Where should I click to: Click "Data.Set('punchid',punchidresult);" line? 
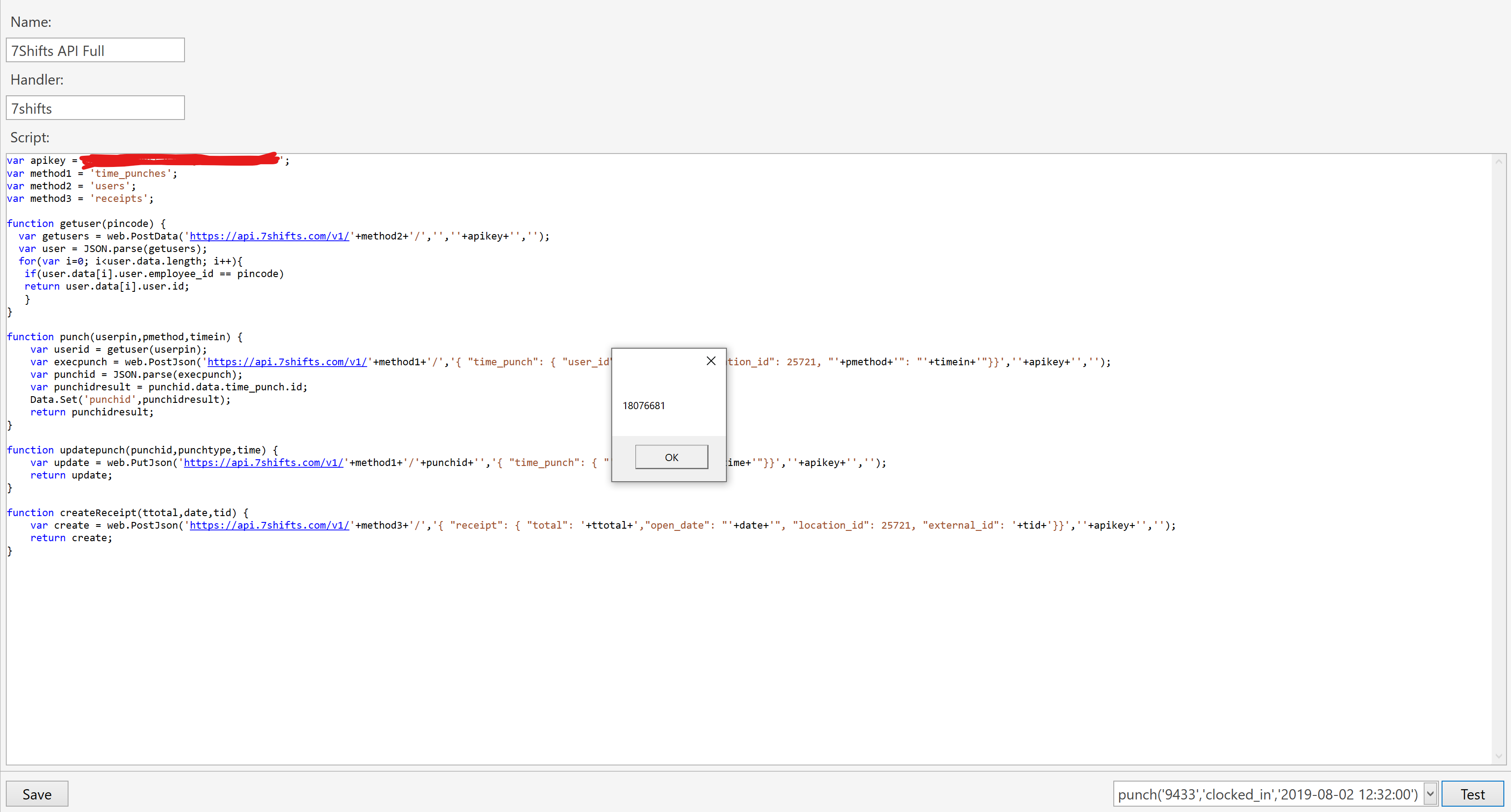[130, 399]
